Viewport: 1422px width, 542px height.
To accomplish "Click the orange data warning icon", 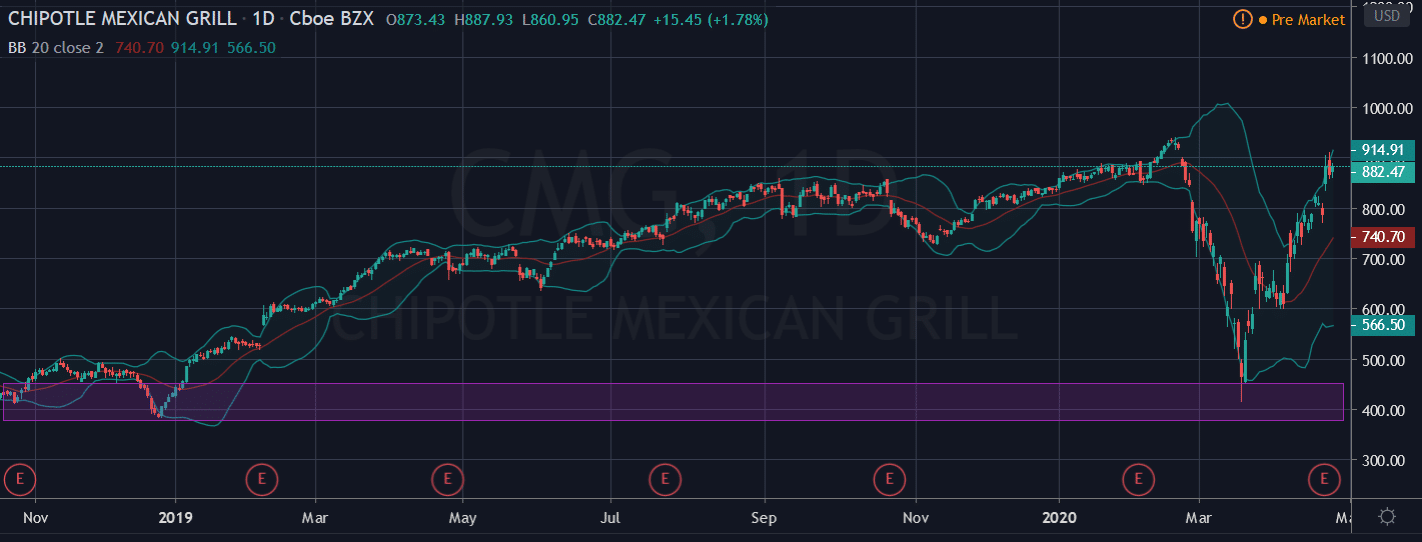I will [x=1243, y=19].
